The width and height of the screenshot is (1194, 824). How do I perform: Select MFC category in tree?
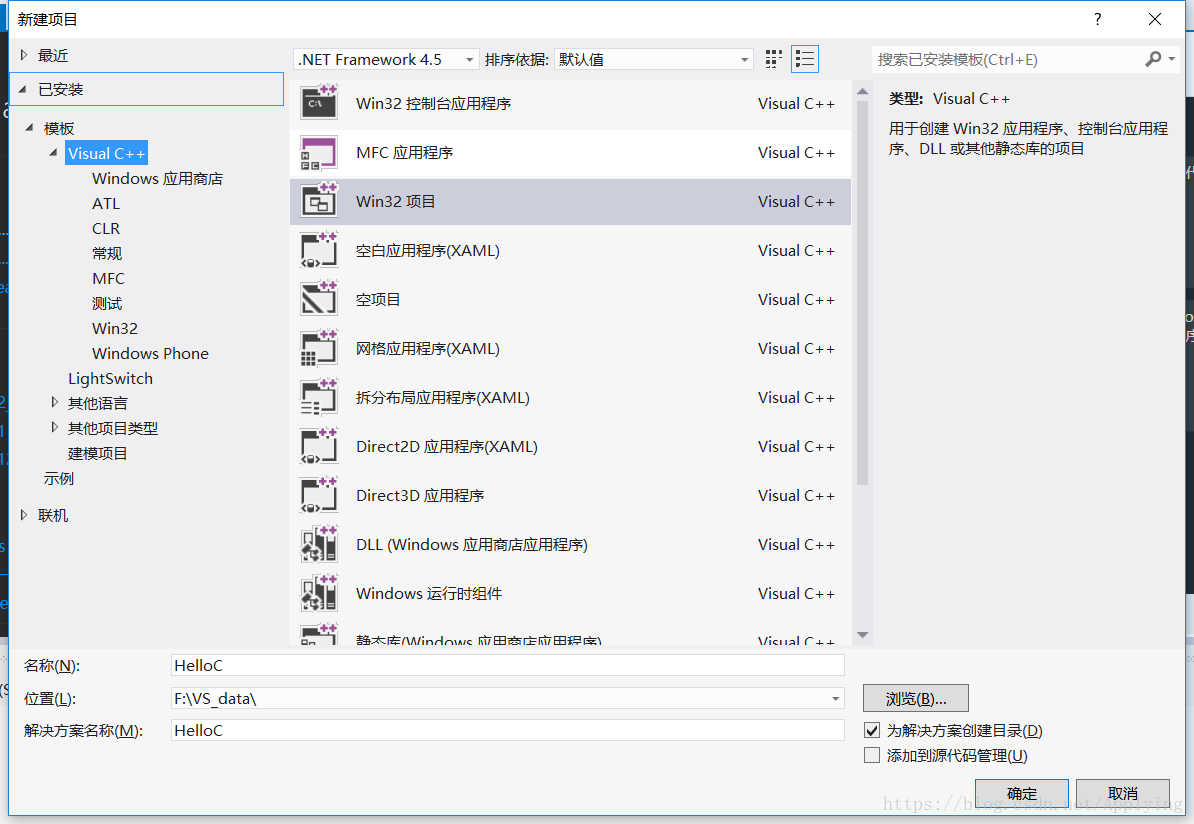[108, 279]
